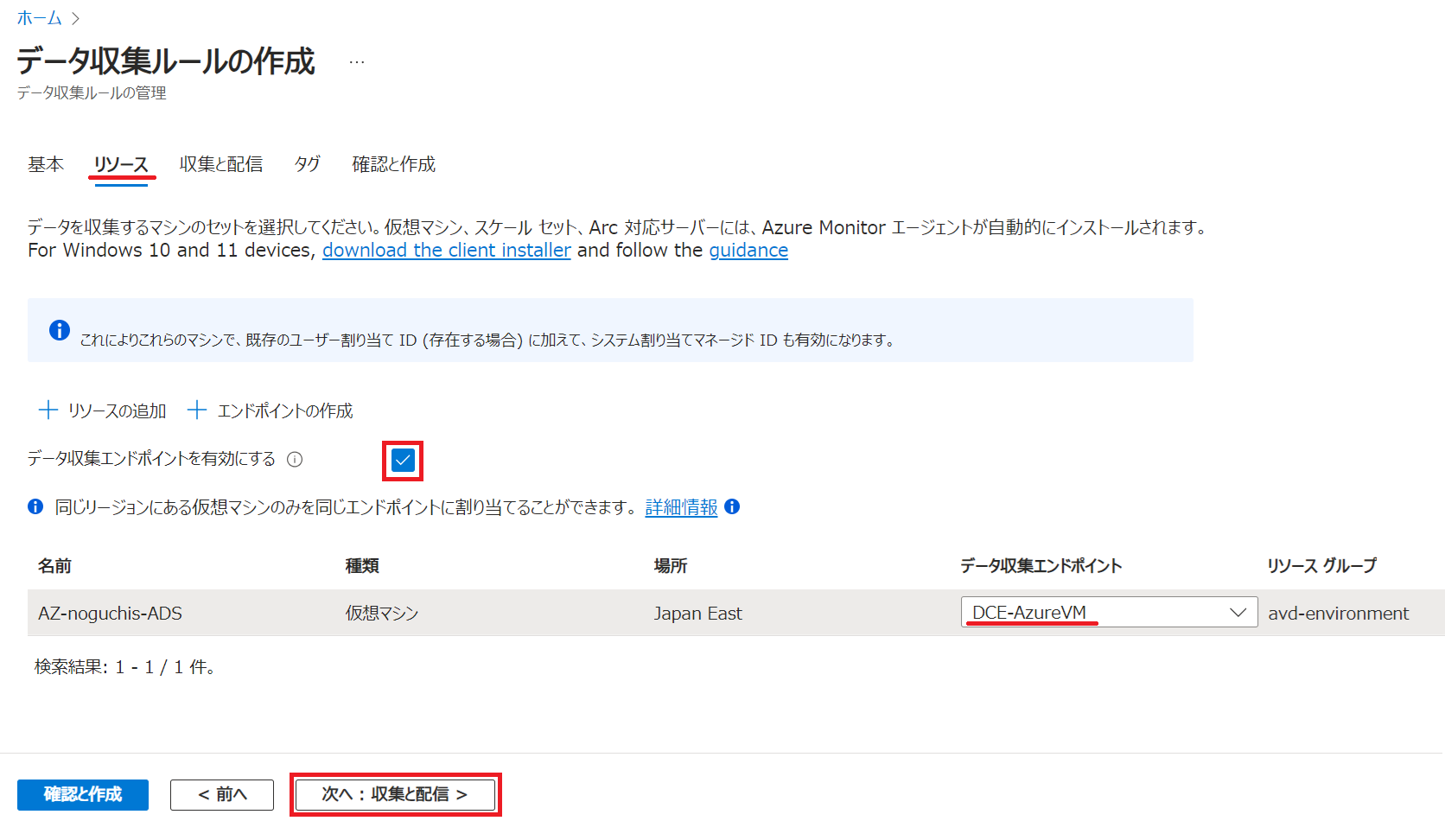Screen dimensions: 1445x840
Task: Open the download the client installer link
Action: 447,251
